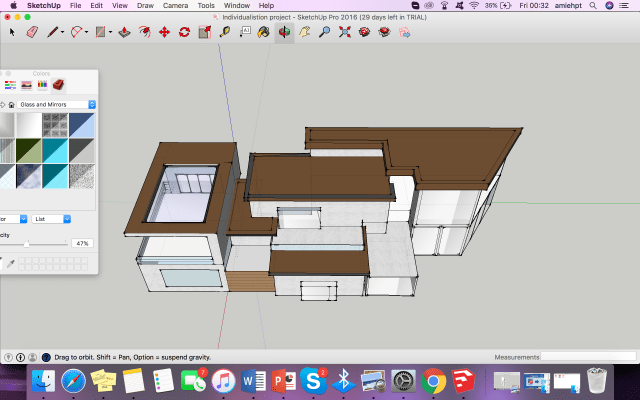
Task: Pick the Eraser tool
Action: [32, 32]
